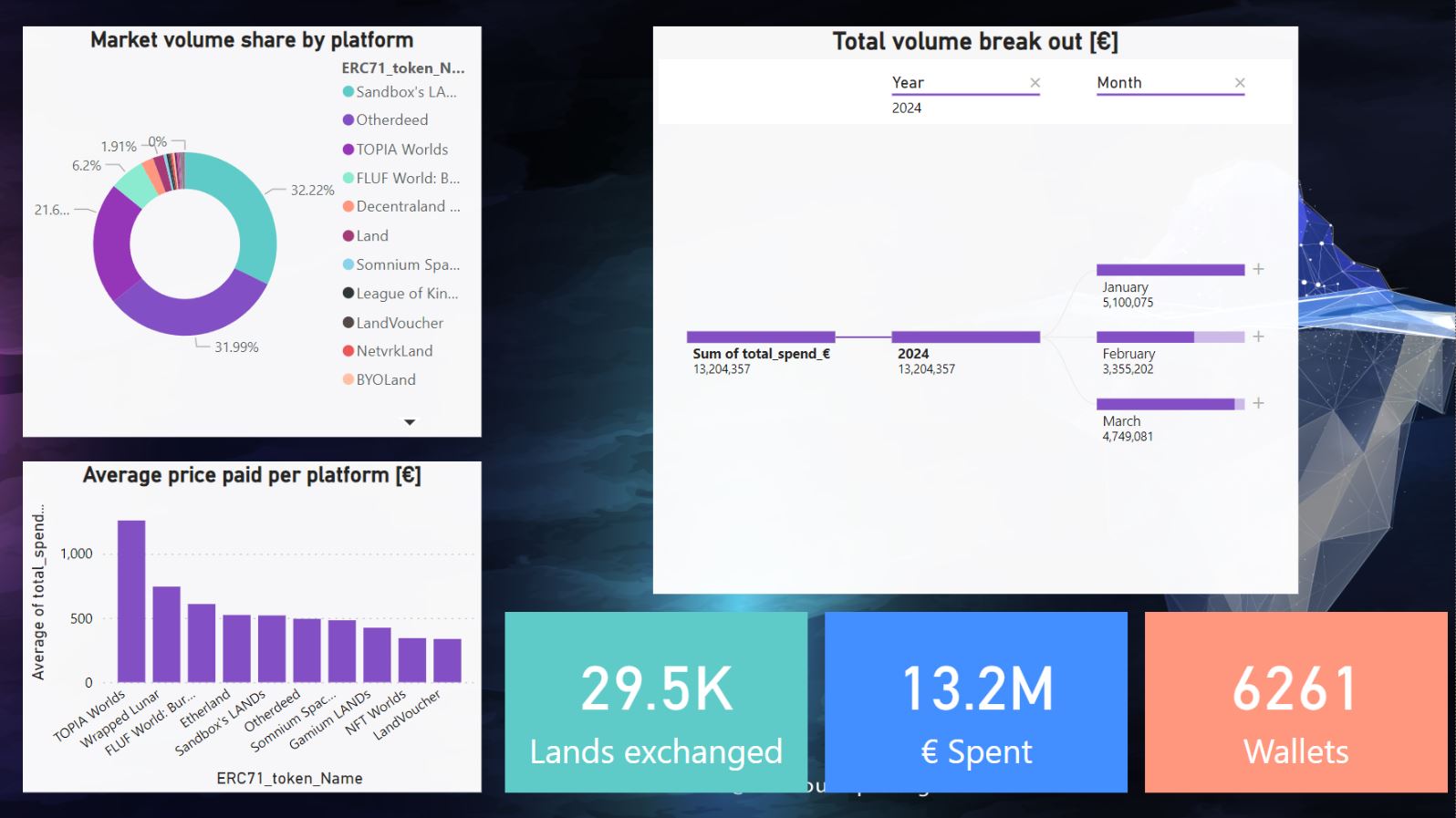Image resolution: width=1456 pixels, height=818 pixels.
Task: Click the Average price paid per platform title
Action: coord(252,475)
